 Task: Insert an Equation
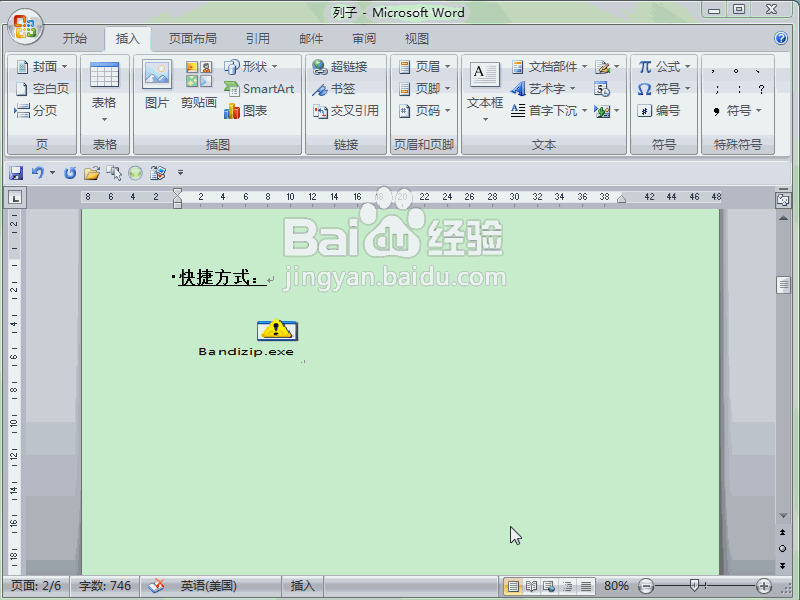tap(662, 66)
